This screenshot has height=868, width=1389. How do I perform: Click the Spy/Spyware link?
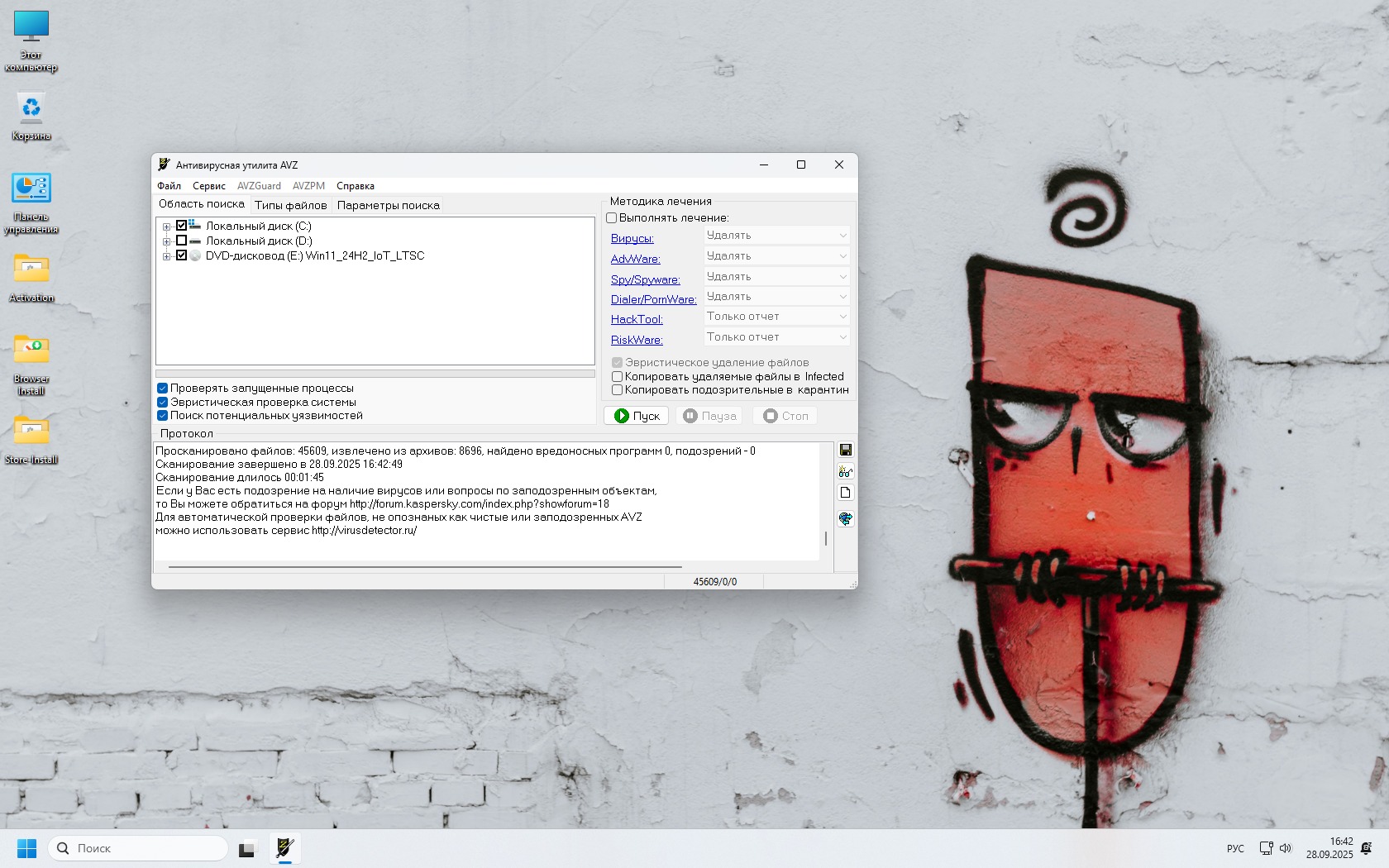click(645, 279)
